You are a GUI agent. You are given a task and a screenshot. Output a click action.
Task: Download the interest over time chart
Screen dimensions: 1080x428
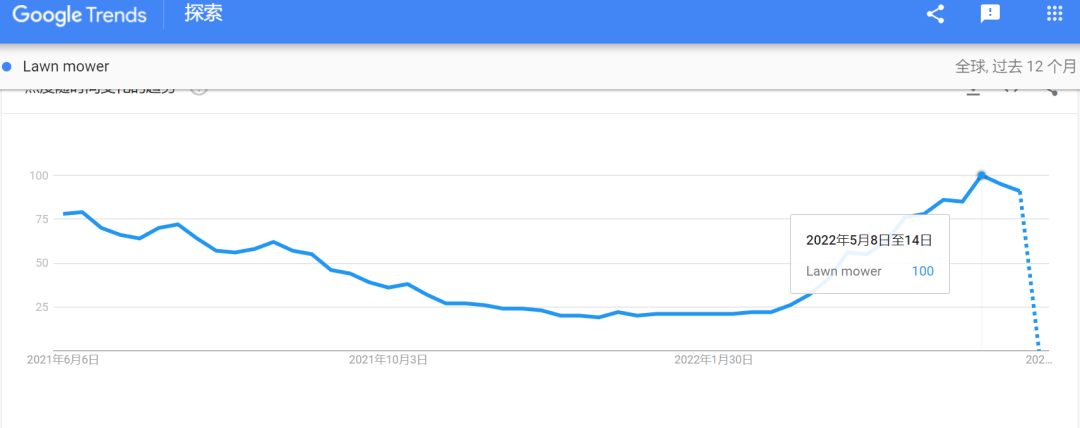(x=973, y=90)
